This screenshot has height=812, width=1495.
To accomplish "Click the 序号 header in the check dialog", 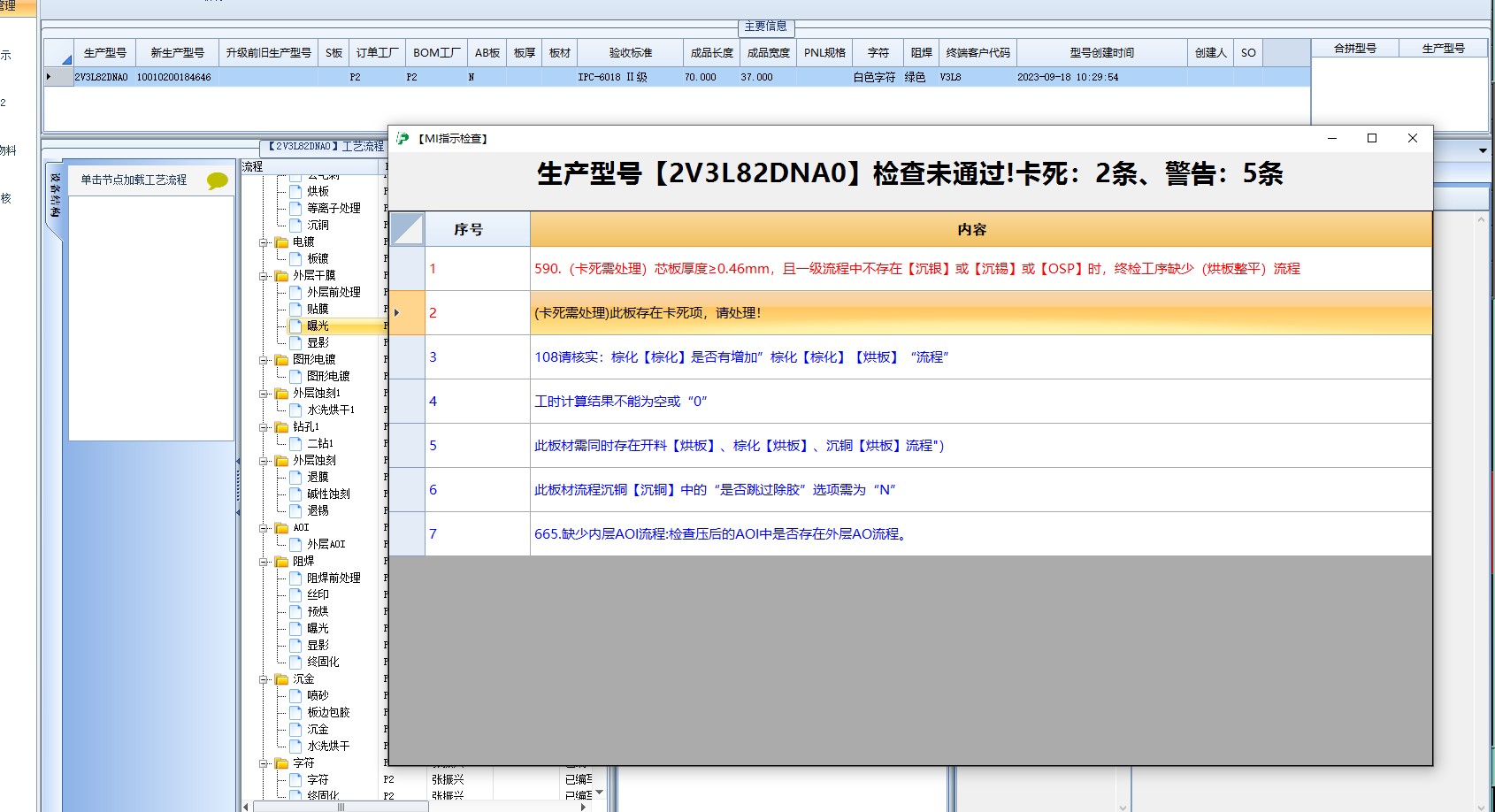I will click(x=478, y=229).
